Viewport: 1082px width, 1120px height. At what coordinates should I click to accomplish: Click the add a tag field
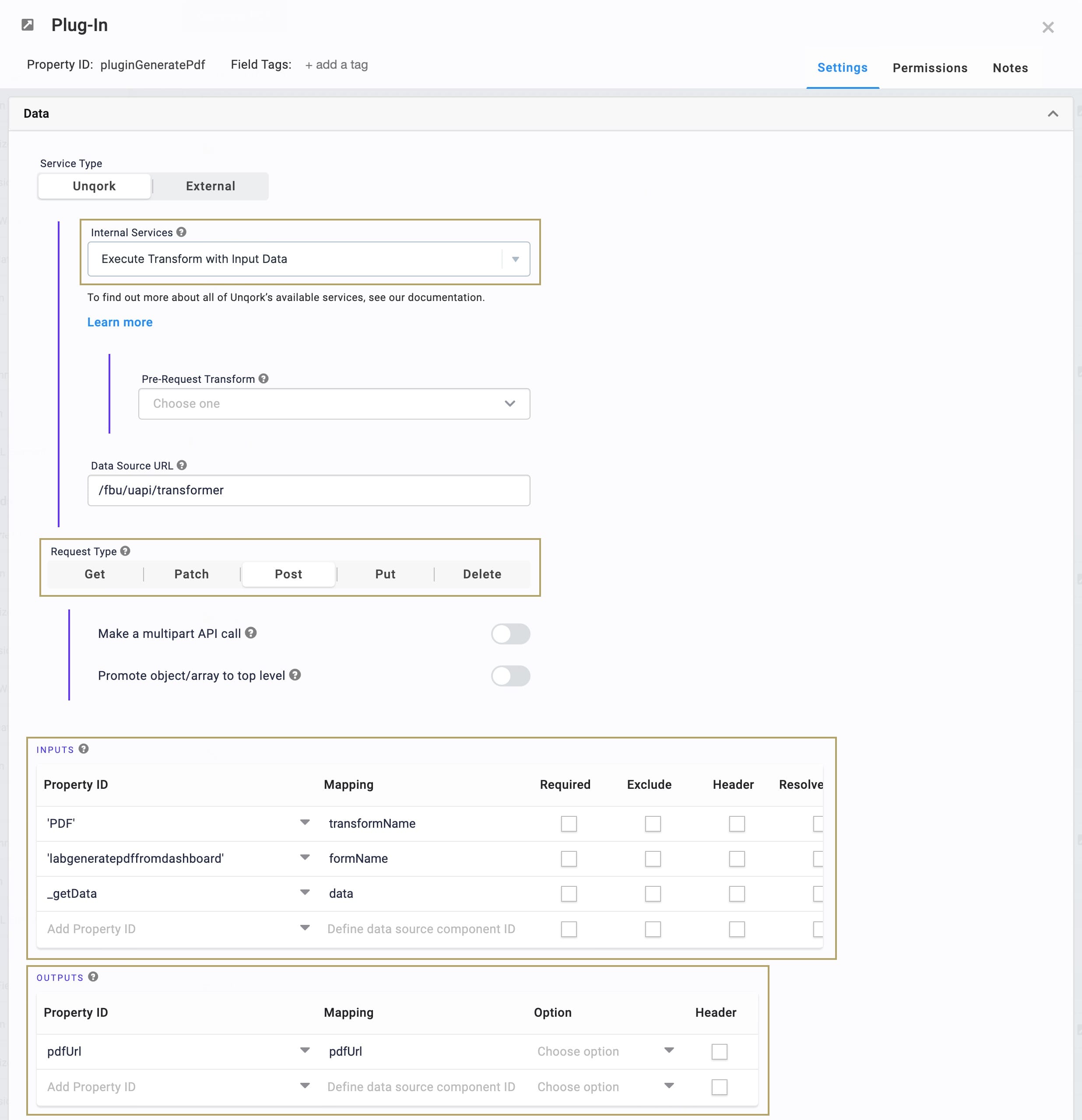336,65
